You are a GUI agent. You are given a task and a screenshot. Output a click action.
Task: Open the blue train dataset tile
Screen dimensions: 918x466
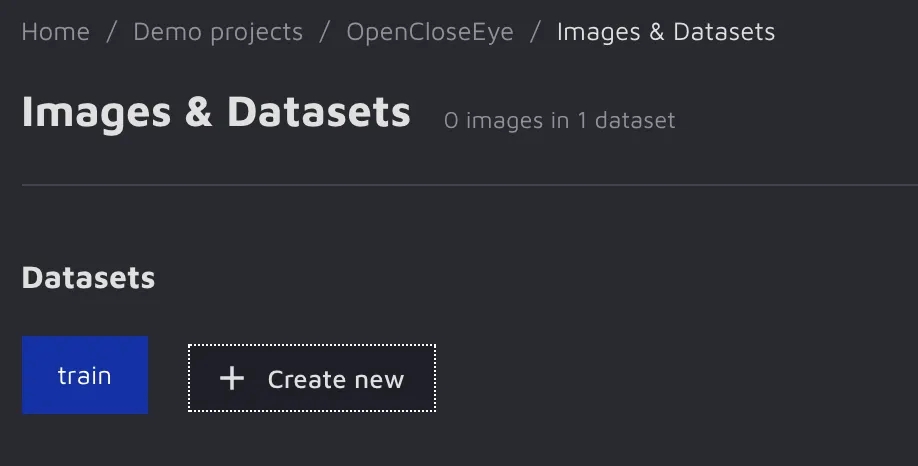(85, 375)
